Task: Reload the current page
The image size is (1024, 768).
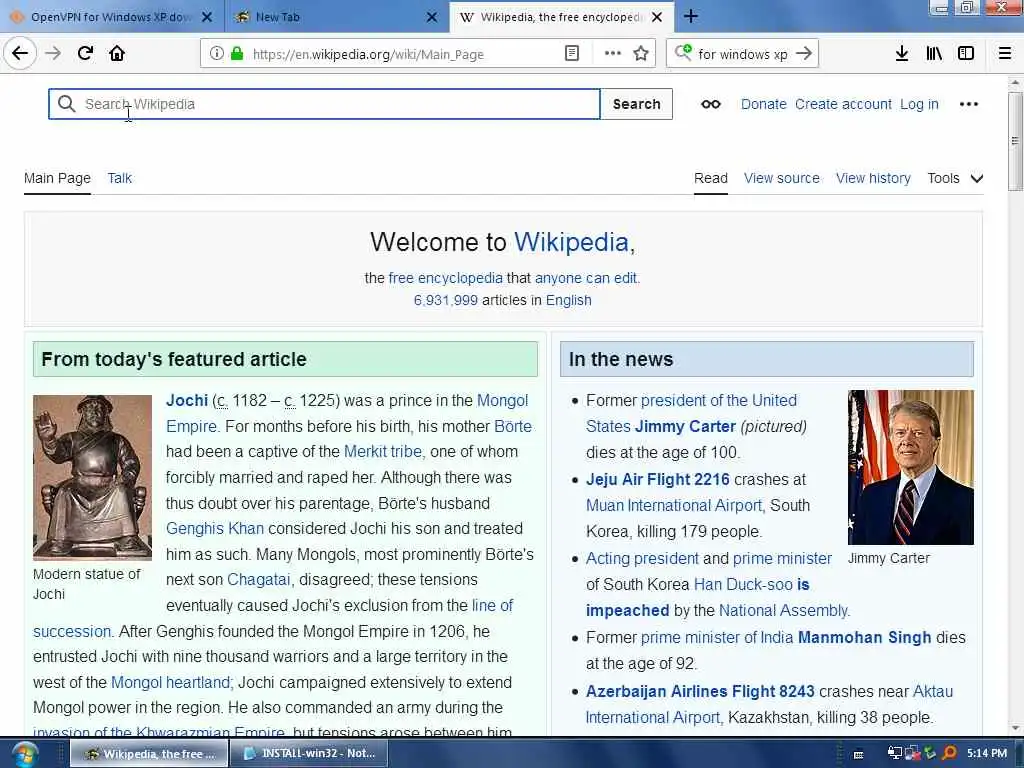Action: (86, 53)
